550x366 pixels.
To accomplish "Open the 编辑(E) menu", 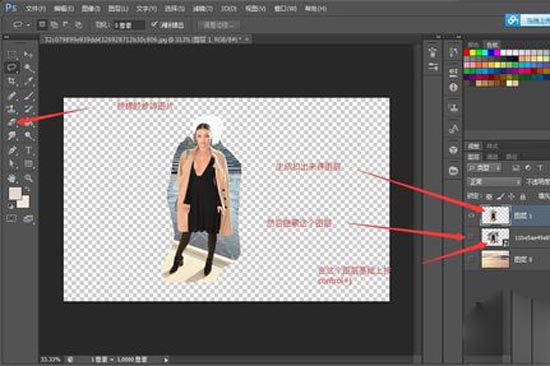I will pyautogui.click(x=63, y=8).
